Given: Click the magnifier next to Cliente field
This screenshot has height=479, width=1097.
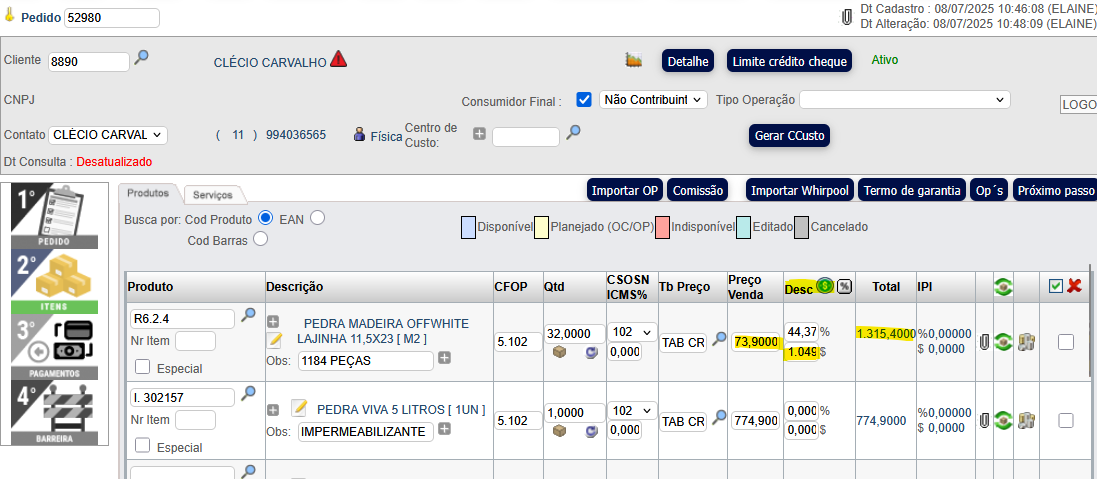Looking at the screenshot, I should (x=141, y=58).
